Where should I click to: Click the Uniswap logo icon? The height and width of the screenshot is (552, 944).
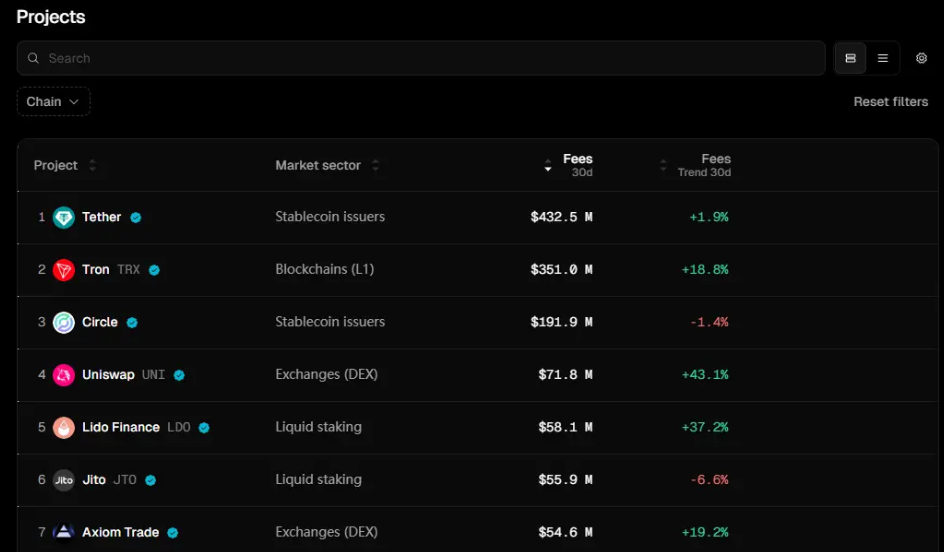[64, 375]
